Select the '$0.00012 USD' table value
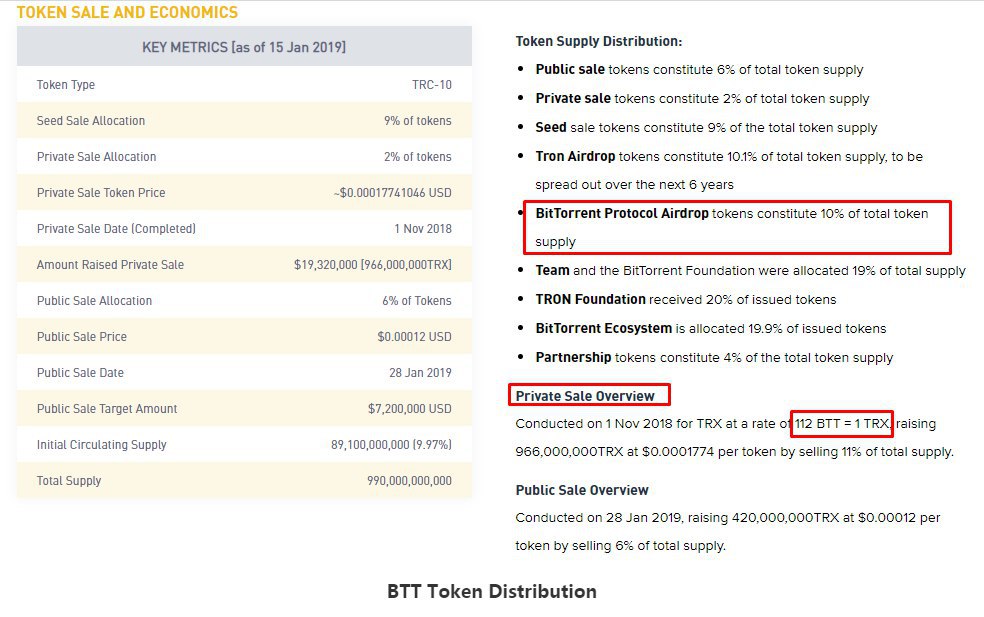This screenshot has height=617, width=984. click(415, 336)
